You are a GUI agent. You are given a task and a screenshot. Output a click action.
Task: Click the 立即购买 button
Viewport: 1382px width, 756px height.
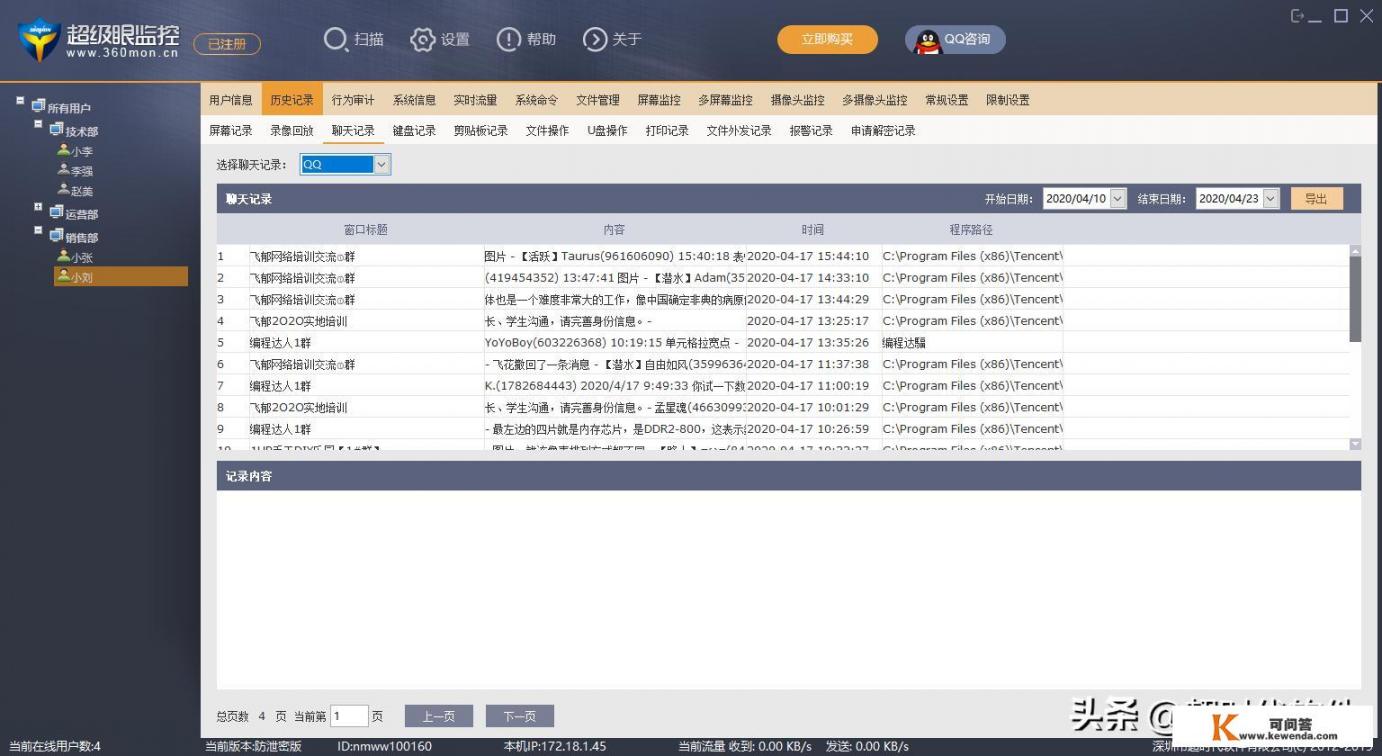pyautogui.click(x=827, y=39)
